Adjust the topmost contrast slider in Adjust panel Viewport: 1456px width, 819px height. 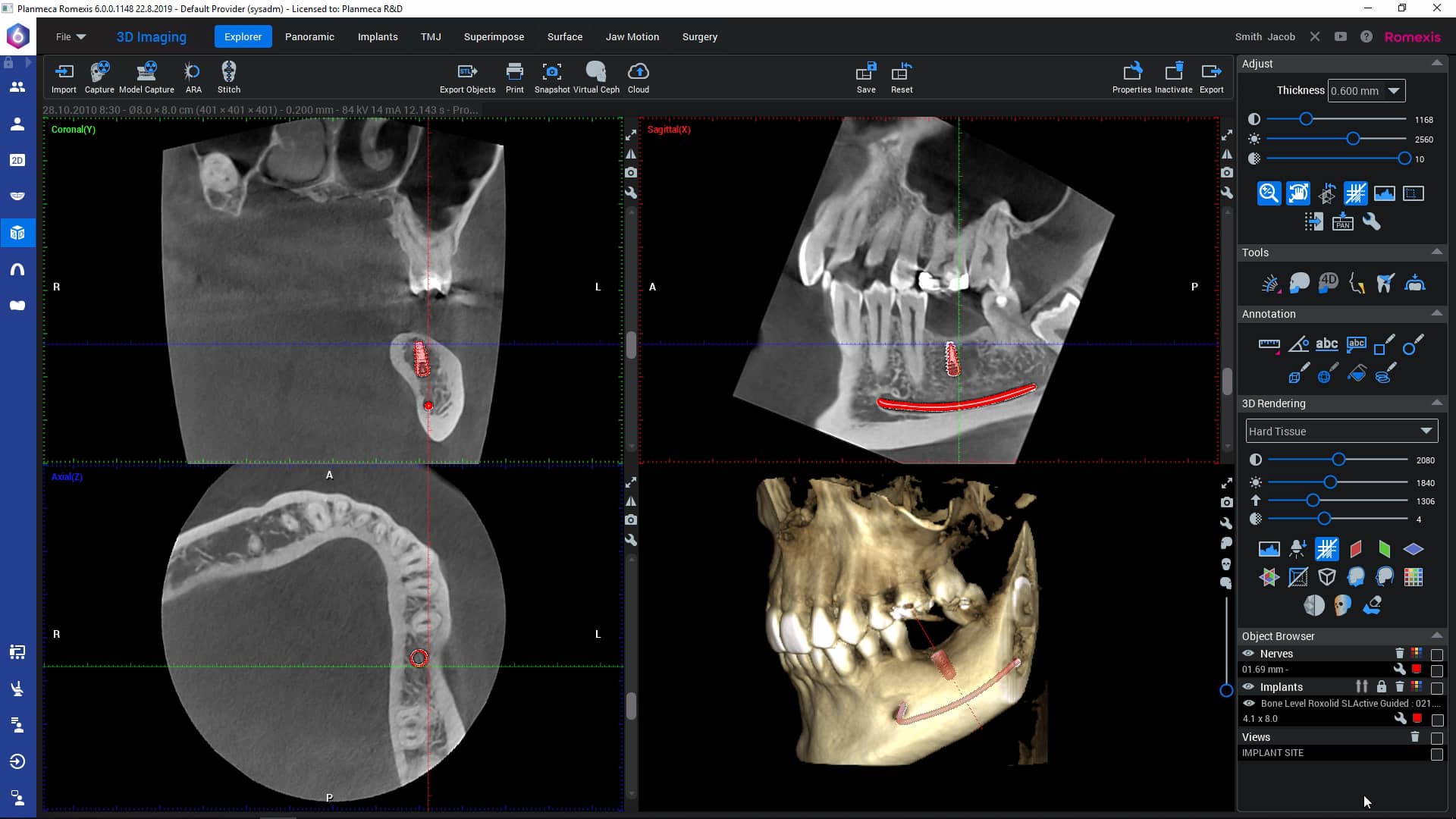[1307, 118]
